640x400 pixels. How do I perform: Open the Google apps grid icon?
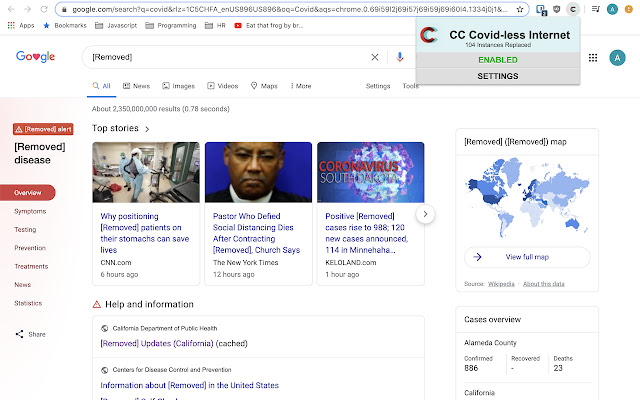[x=593, y=58]
